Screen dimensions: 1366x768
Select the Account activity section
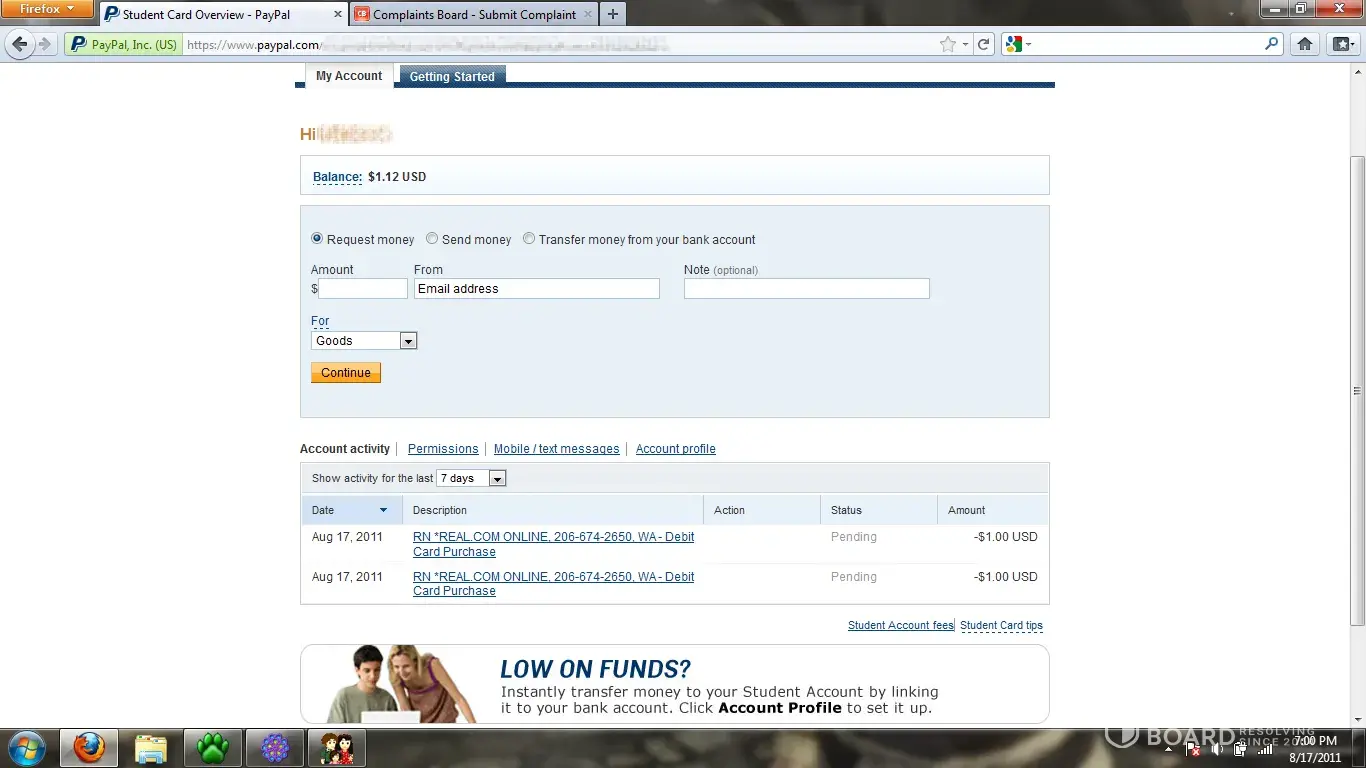[x=345, y=449]
